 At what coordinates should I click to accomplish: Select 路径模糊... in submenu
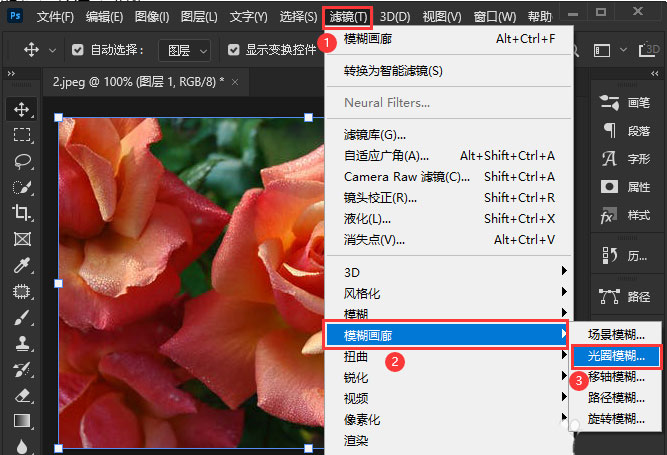[616, 398]
